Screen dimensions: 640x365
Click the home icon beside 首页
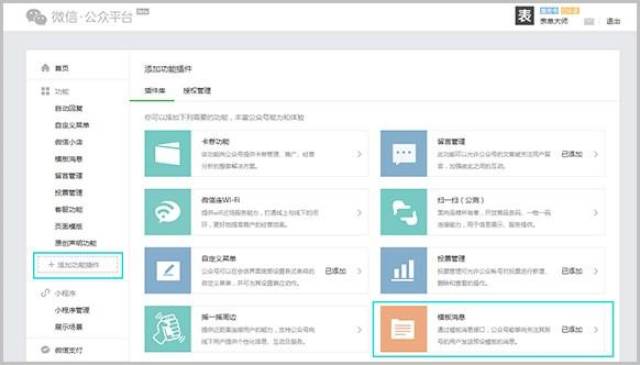[x=45, y=68]
